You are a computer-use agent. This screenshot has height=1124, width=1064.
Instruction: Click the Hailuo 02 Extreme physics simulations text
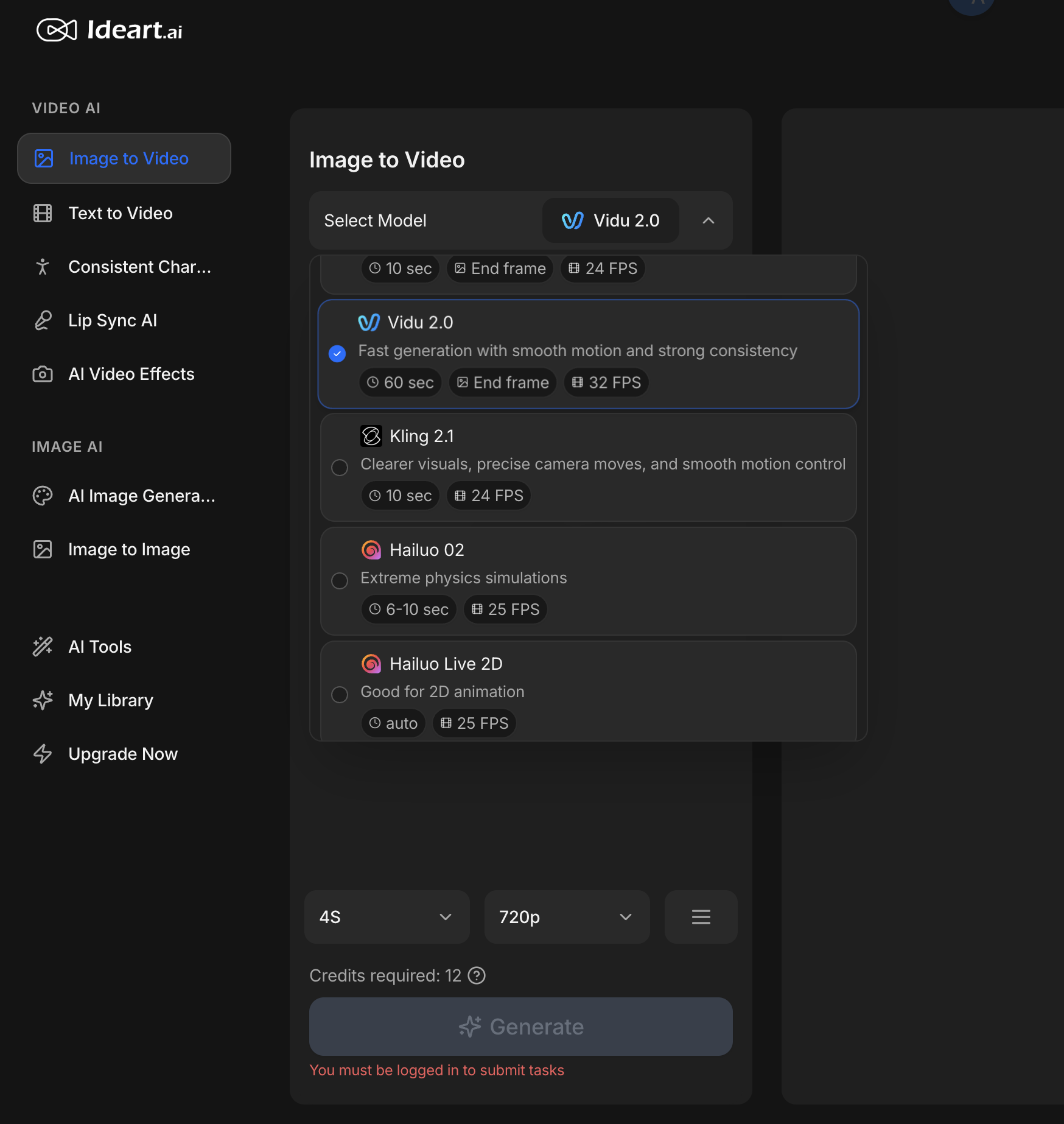click(x=464, y=578)
